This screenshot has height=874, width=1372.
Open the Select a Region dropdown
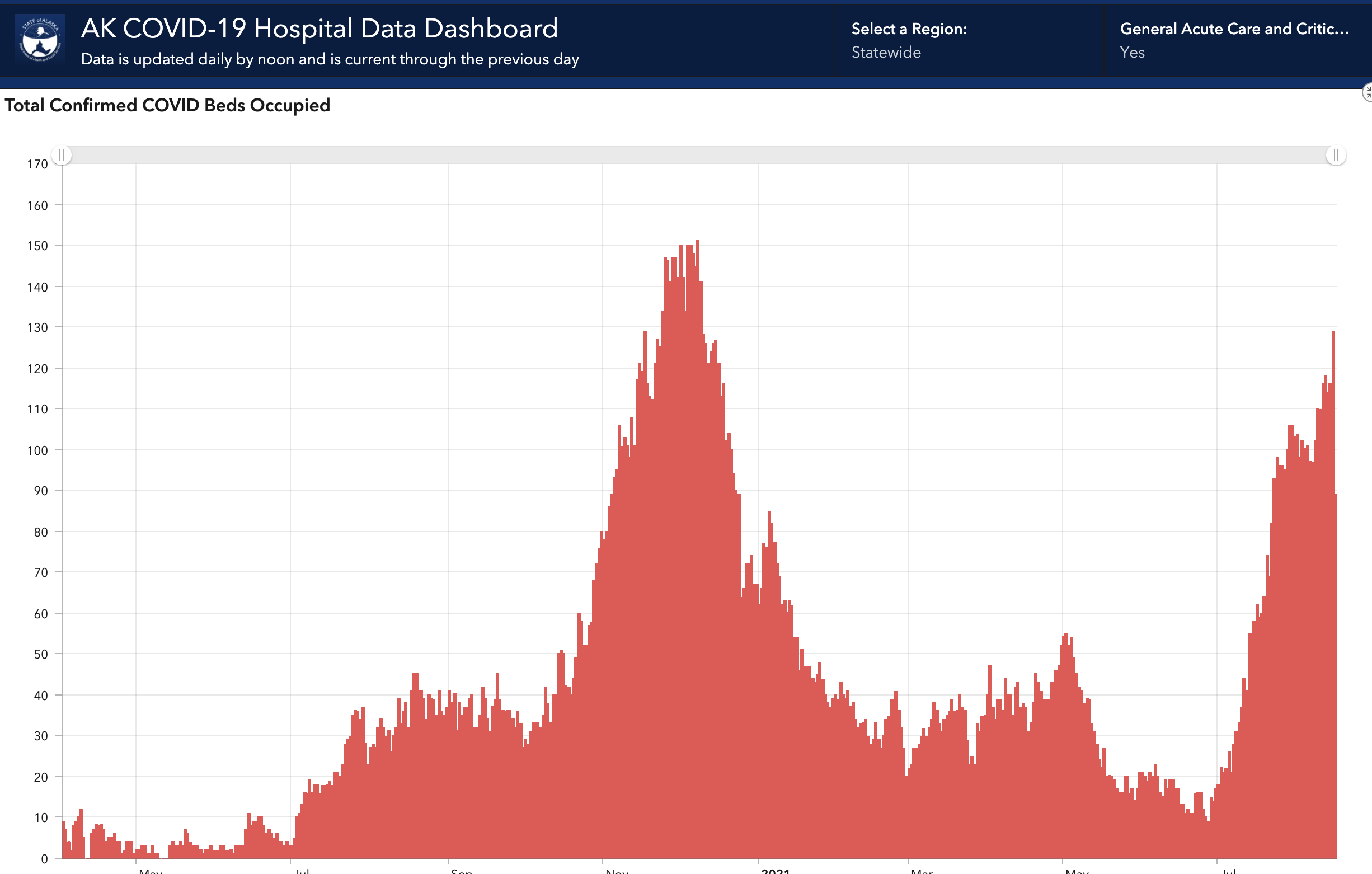(909, 29)
